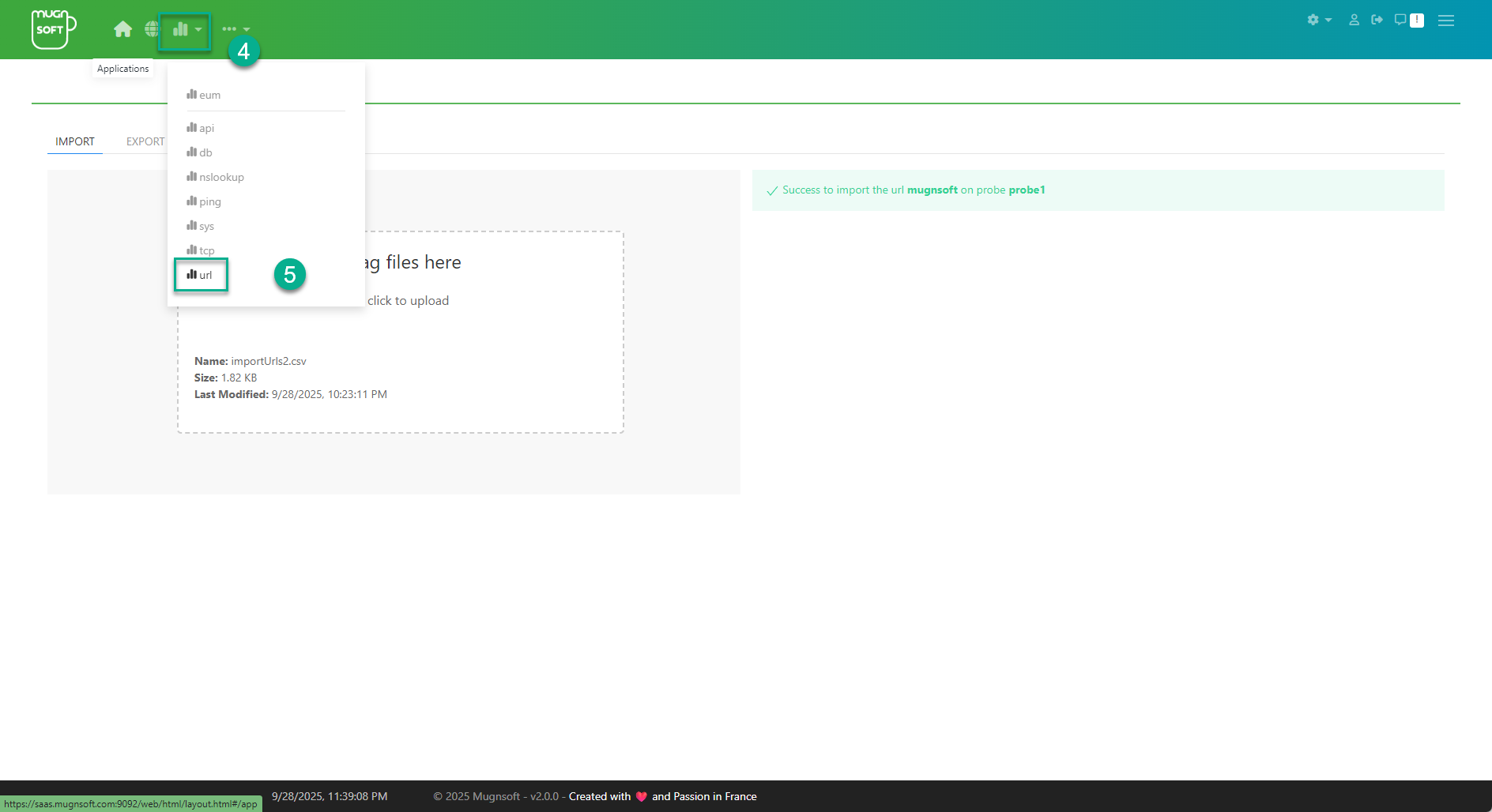The width and height of the screenshot is (1492, 812).
Task: Click the logout arrow icon
Action: pos(1377,20)
